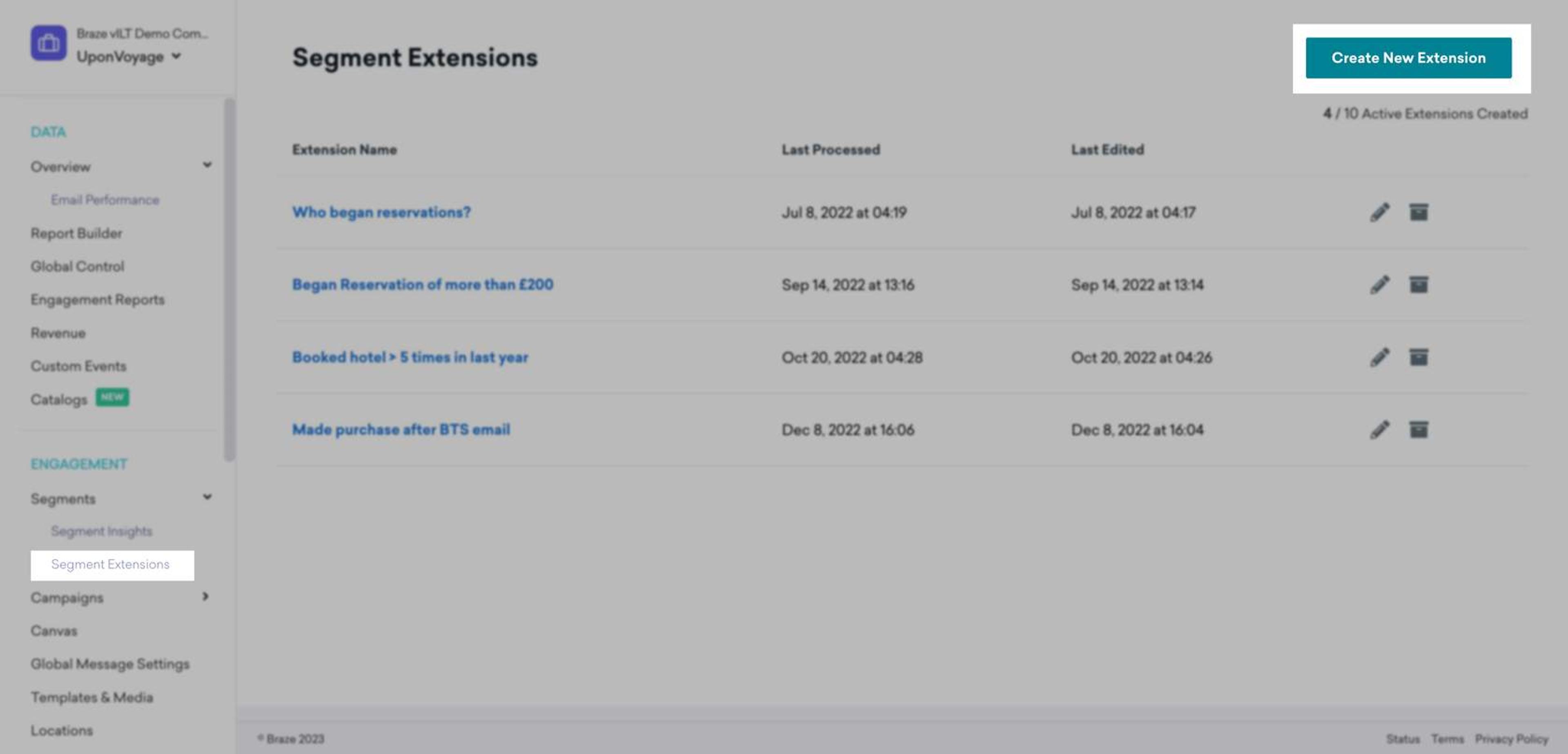Open Segment Insights in sidebar
Screen dimensions: 1568x754
coord(102,531)
